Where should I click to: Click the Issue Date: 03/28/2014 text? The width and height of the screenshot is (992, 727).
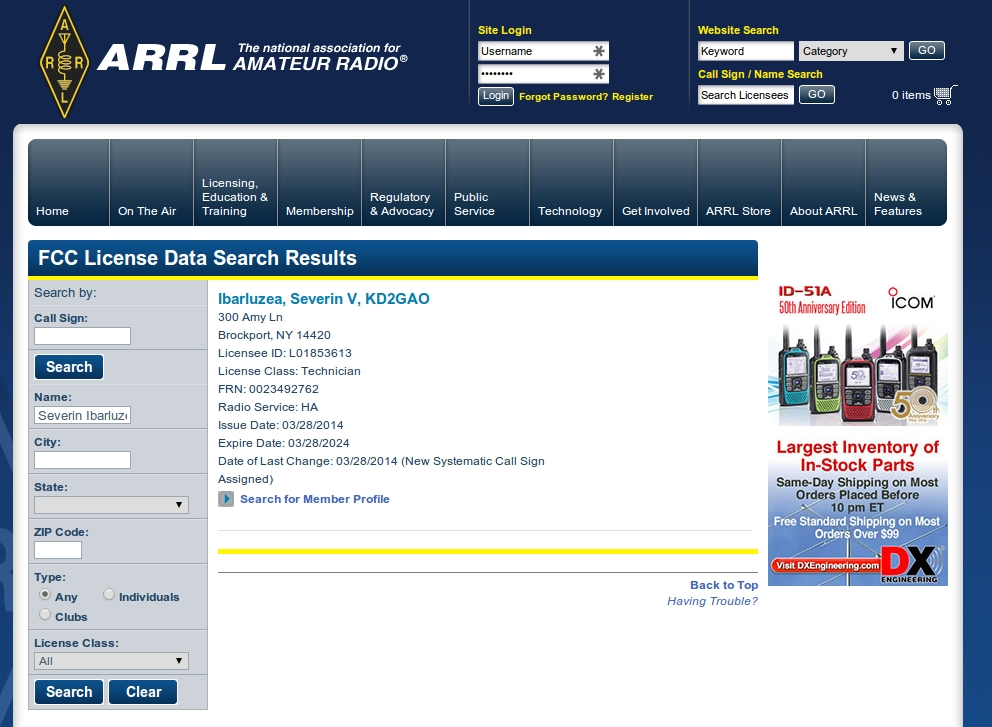coord(280,425)
